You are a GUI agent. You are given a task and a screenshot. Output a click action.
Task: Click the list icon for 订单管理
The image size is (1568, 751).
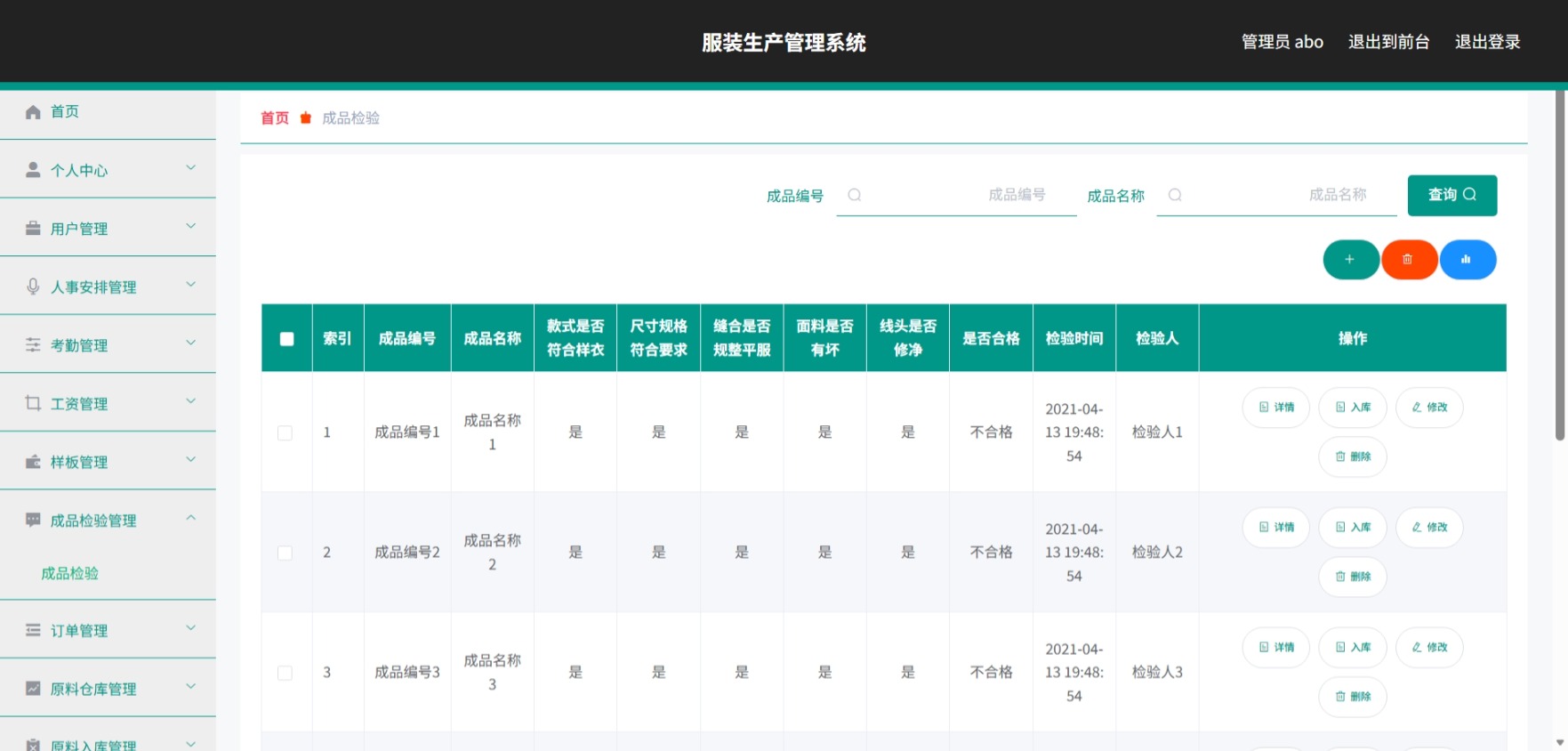point(33,630)
